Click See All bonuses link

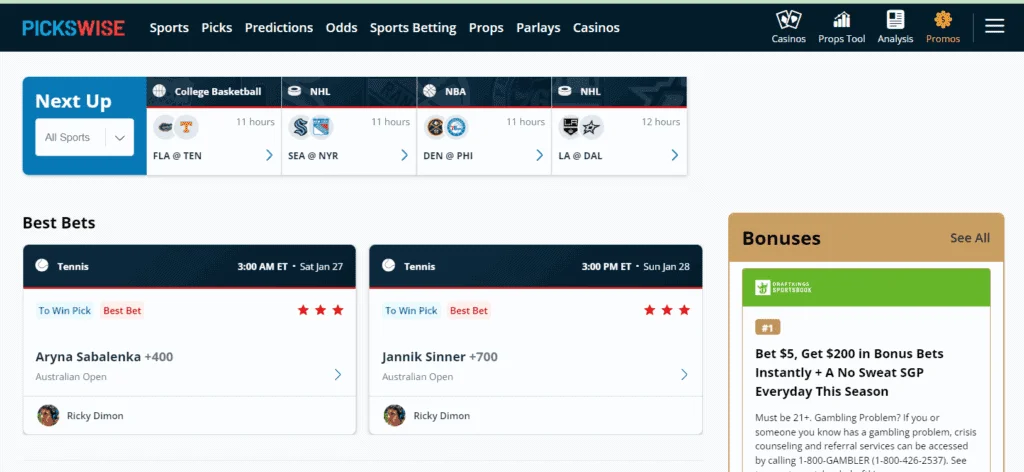click(x=969, y=238)
